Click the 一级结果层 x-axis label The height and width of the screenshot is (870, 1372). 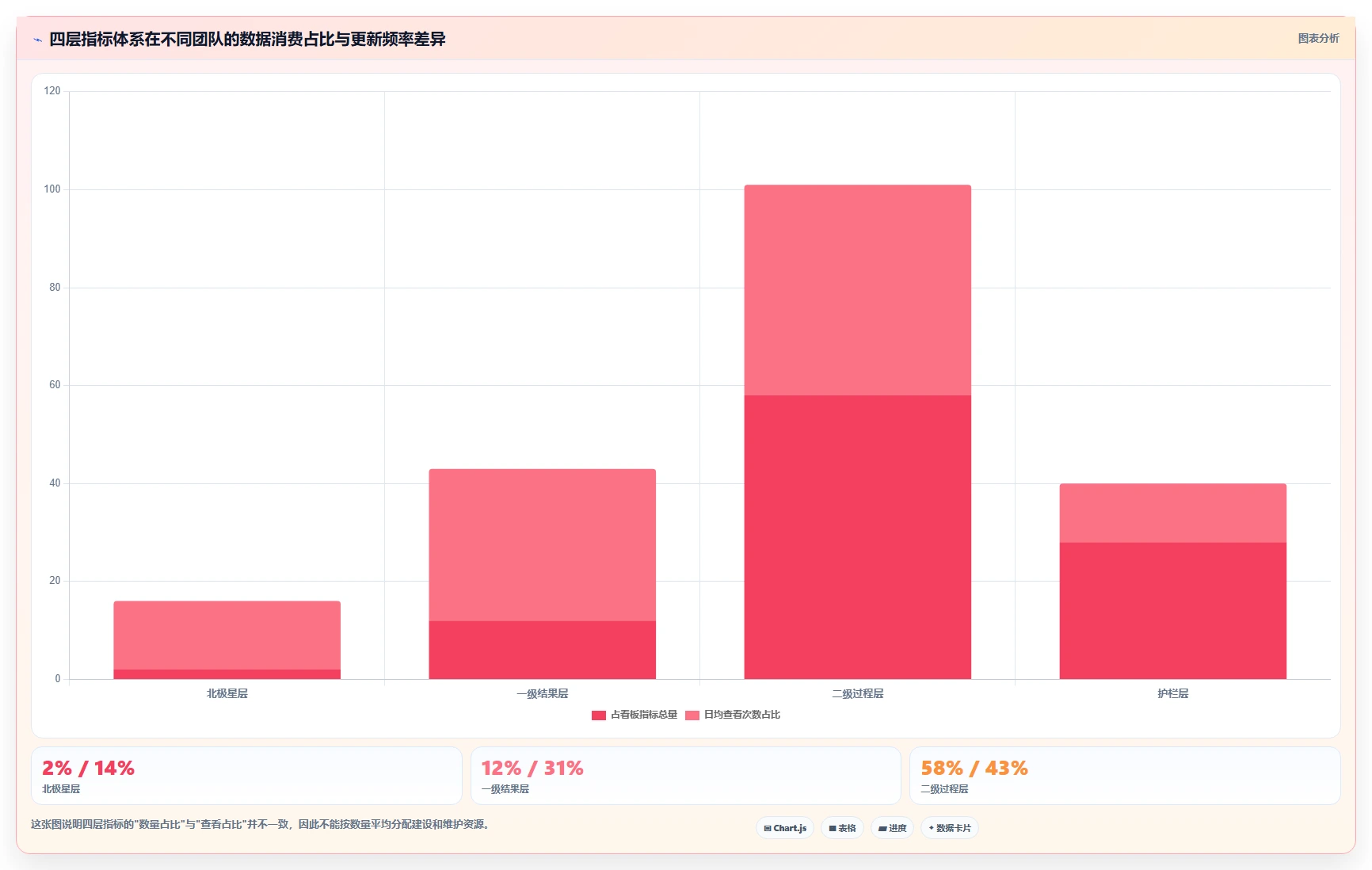(543, 693)
